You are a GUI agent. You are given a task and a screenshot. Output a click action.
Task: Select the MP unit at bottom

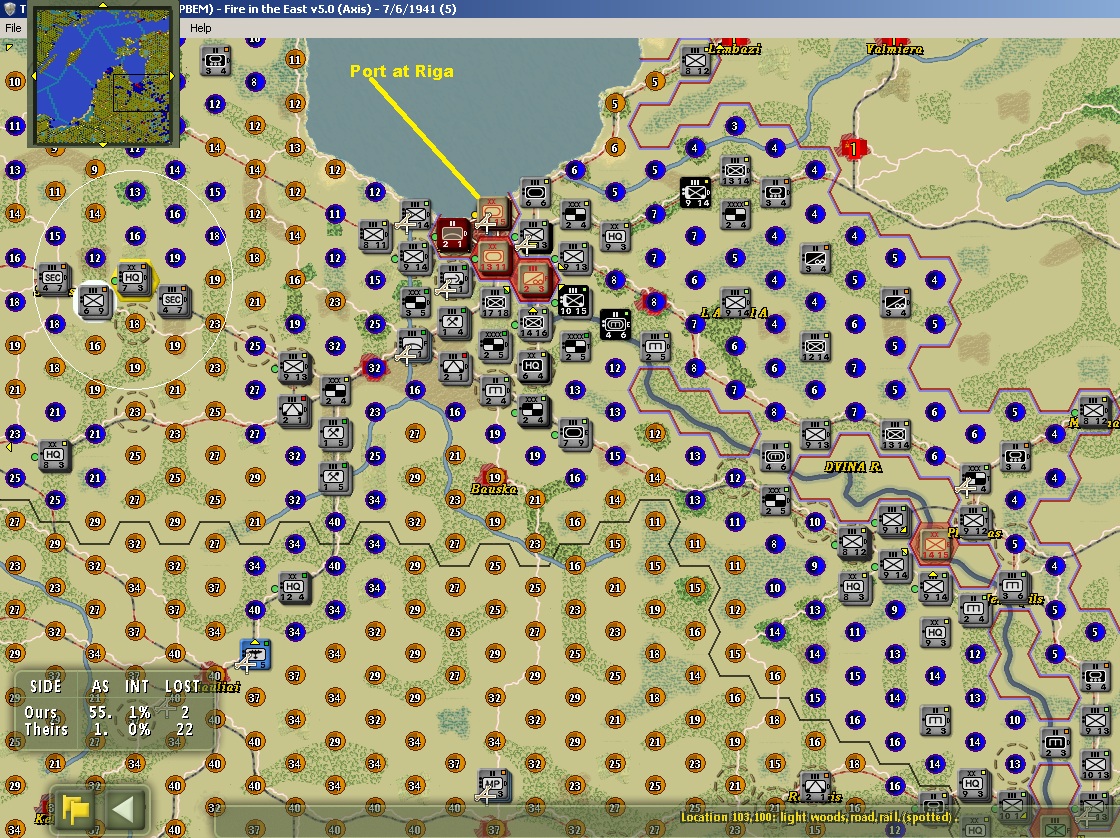tap(493, 785)
